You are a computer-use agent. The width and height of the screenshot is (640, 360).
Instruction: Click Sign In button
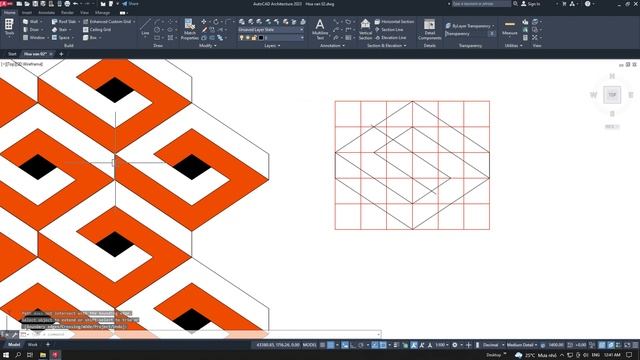[531, 4]
